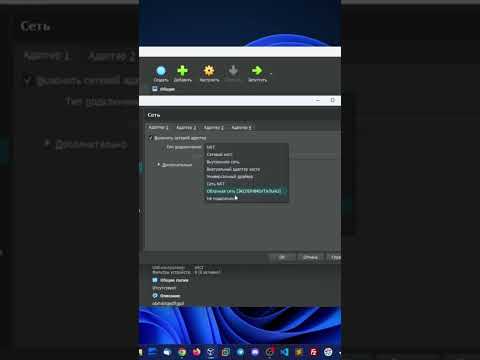Image resolution: width=480 pixels, height=360 pixels.
Task: Choose NAT in the connection type list
Action: 246,147
